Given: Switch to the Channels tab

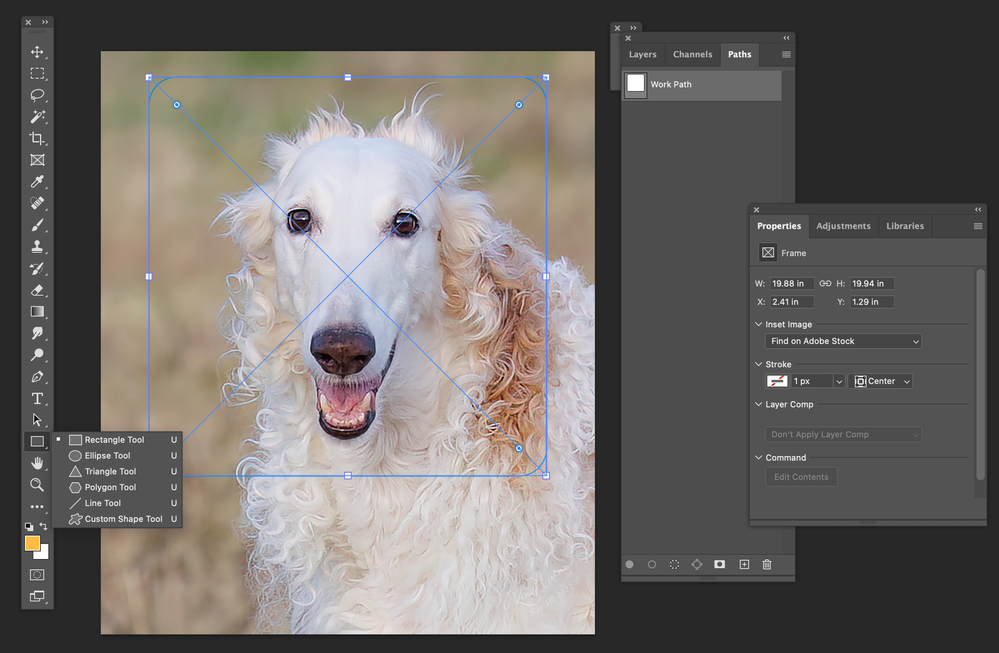Looking at the screenshot, I should tap(693, 55).
